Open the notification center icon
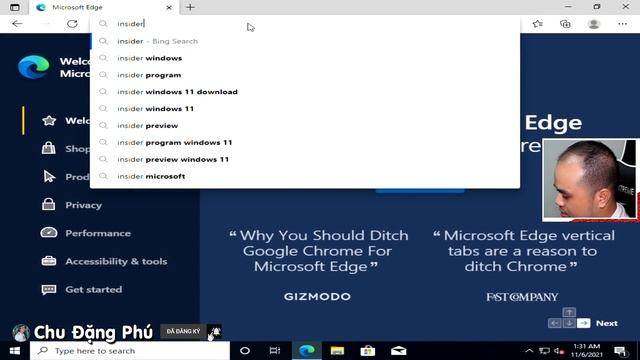 620,351
